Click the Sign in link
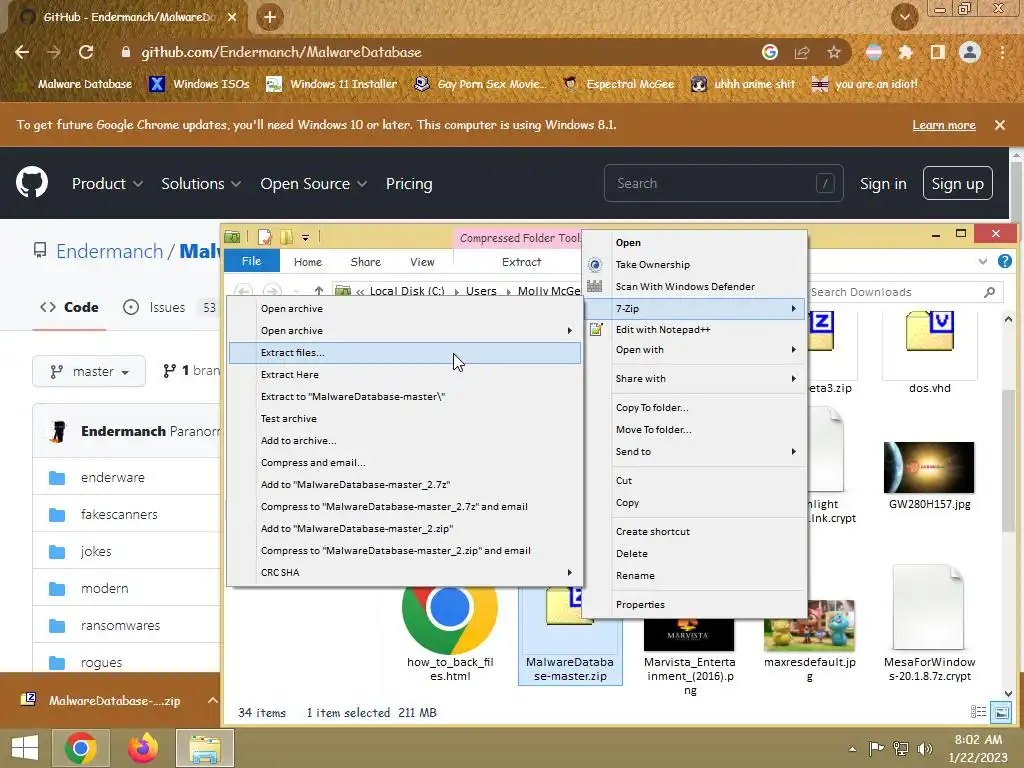 click(883, 184)
